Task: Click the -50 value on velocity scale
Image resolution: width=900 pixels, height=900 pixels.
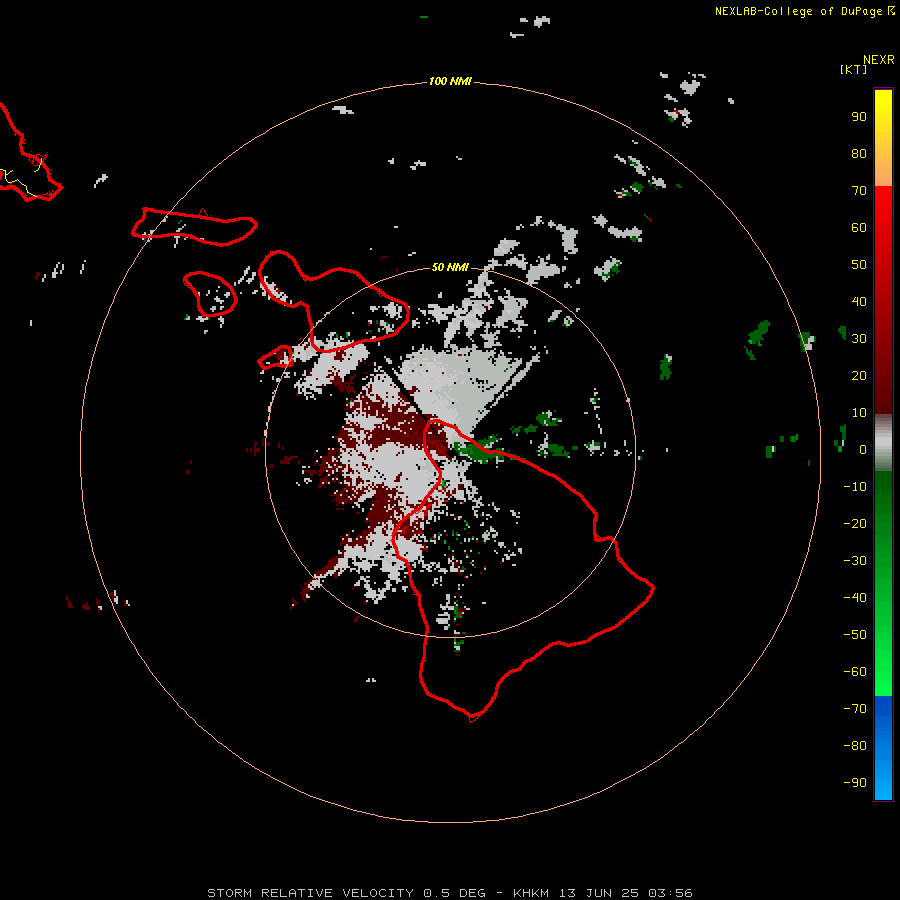Action: click(855, 635)
